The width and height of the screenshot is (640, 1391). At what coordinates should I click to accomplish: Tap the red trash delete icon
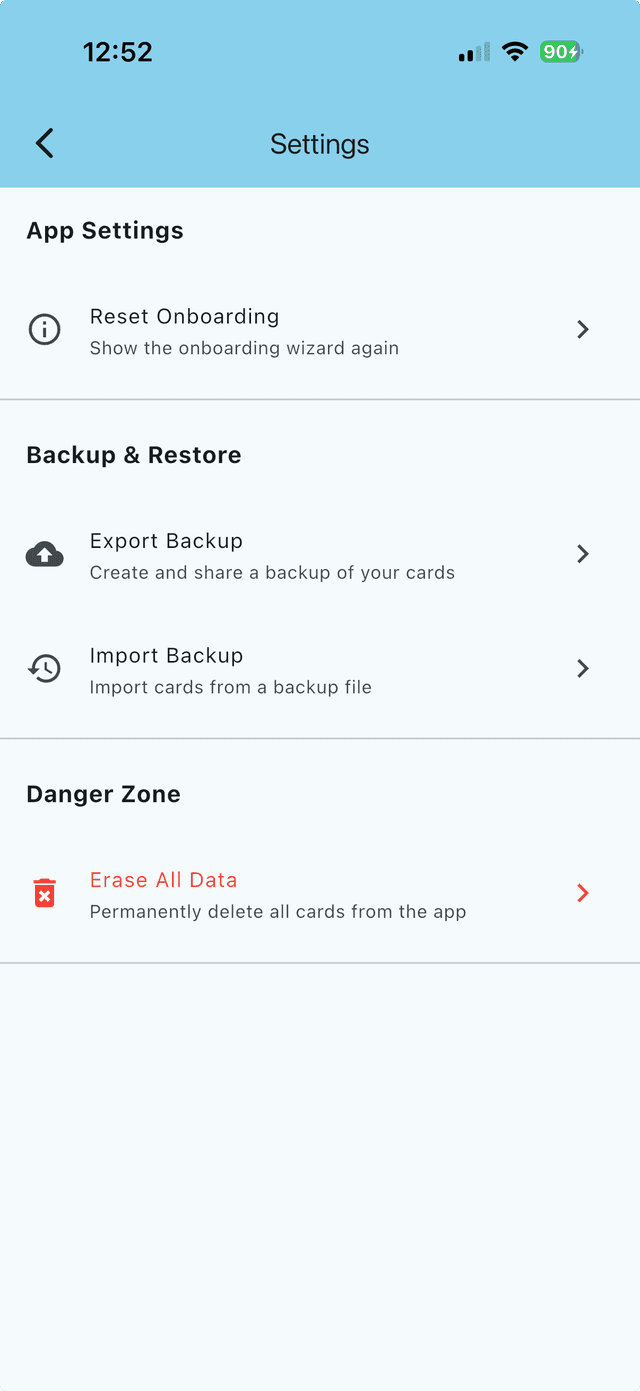(44, 893)
